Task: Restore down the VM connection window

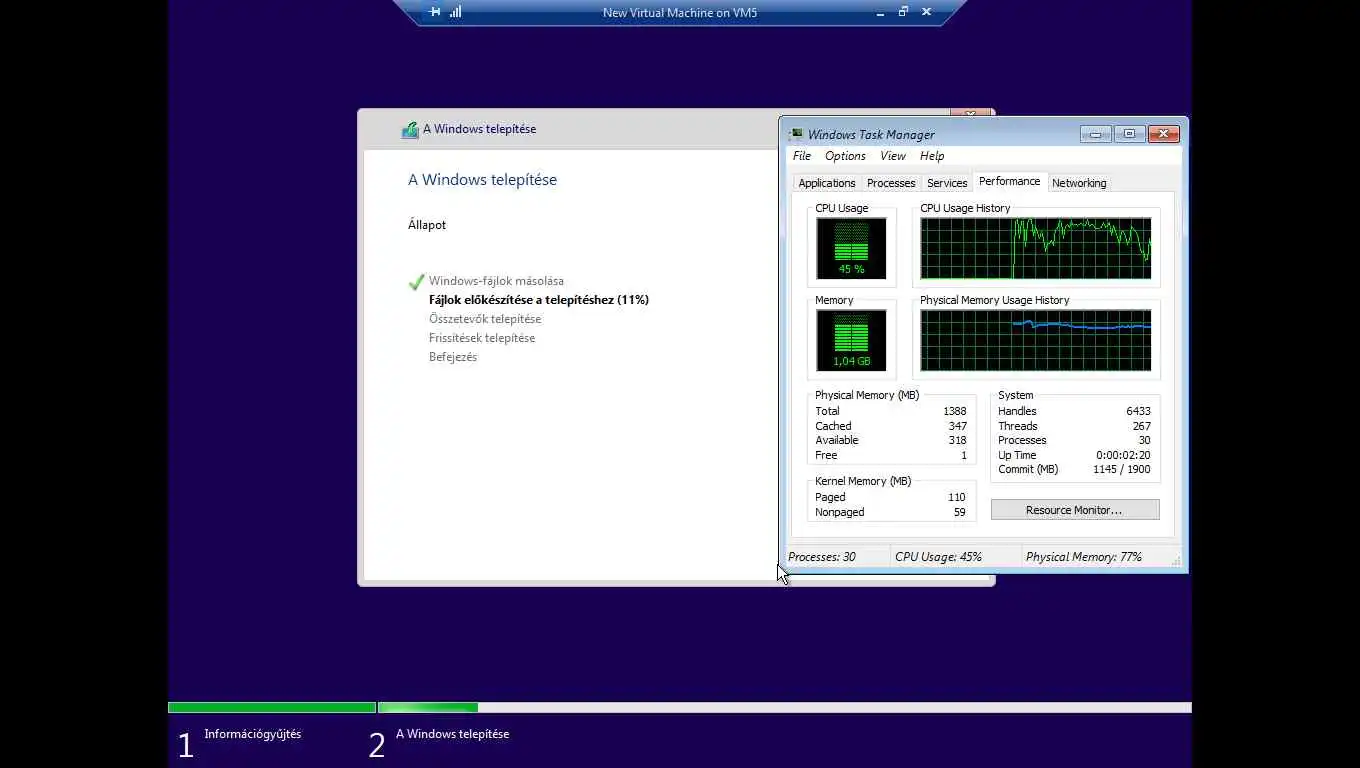Action: tap(903, 12)
